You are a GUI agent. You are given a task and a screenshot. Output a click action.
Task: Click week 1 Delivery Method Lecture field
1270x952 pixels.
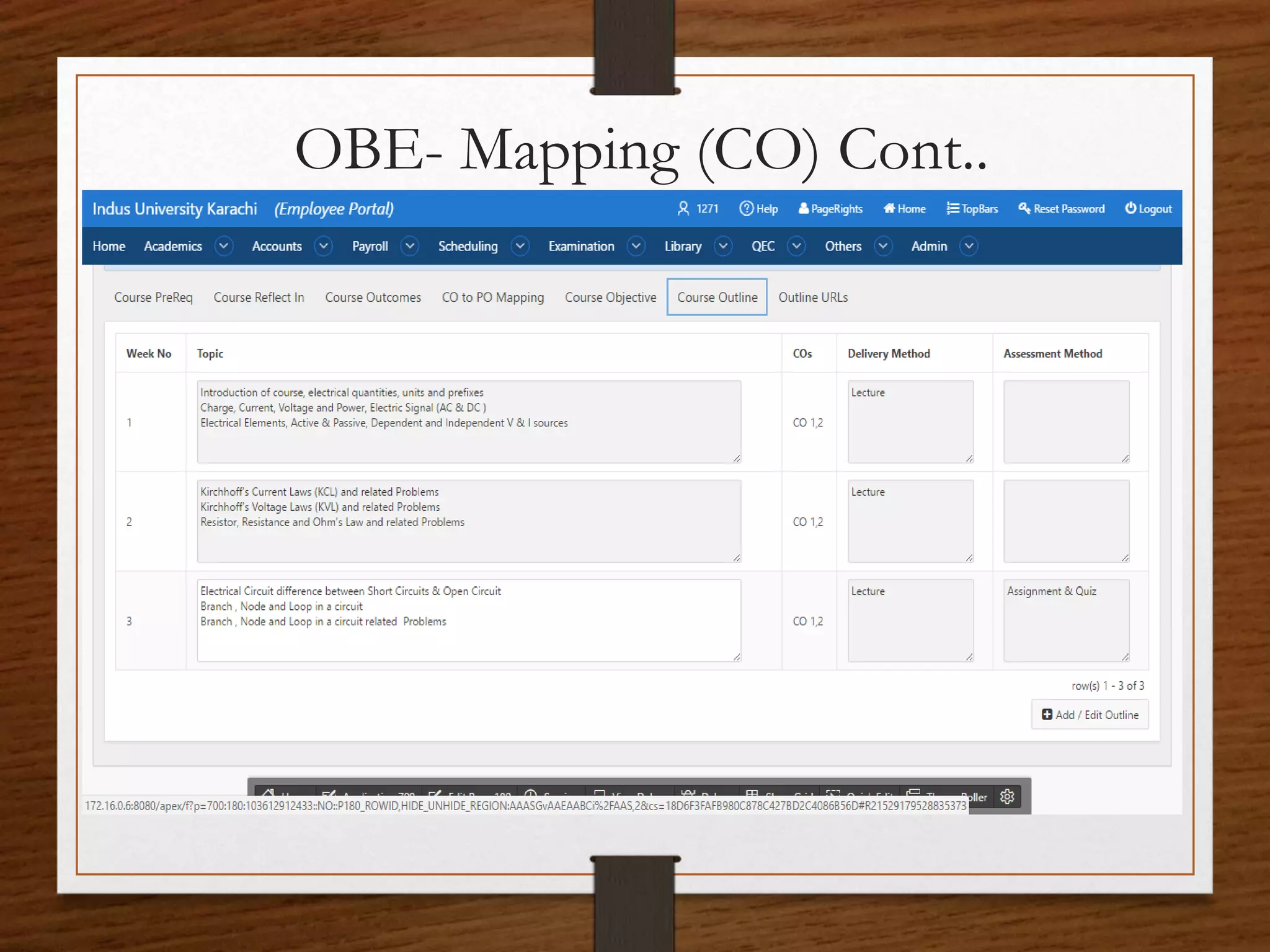click(910, 421)
